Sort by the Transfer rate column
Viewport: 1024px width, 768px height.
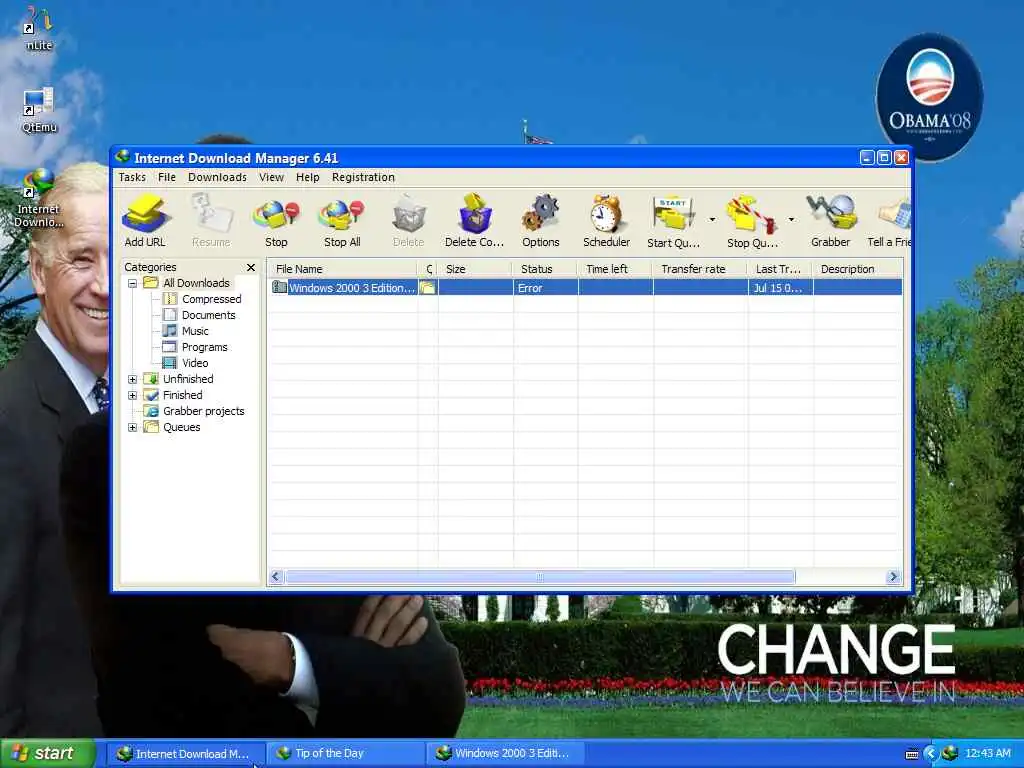(699, 269)
